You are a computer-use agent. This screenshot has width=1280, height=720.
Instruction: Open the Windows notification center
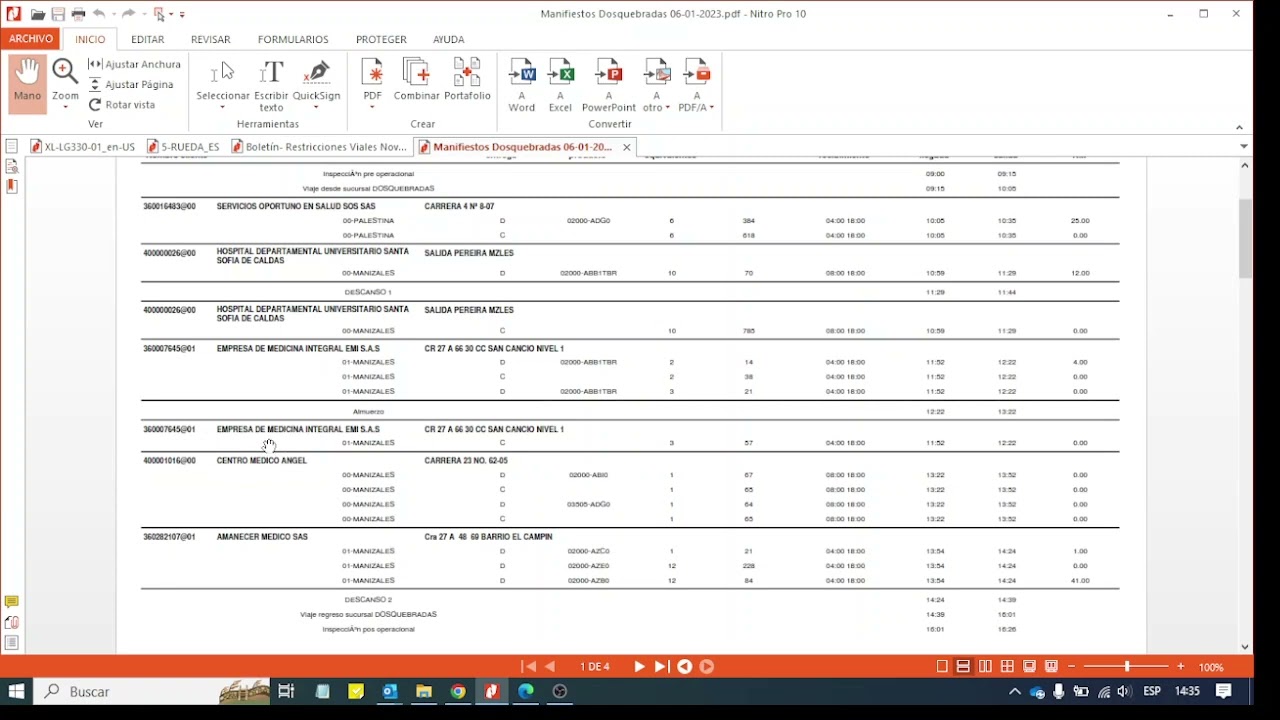pos(1224,691)
